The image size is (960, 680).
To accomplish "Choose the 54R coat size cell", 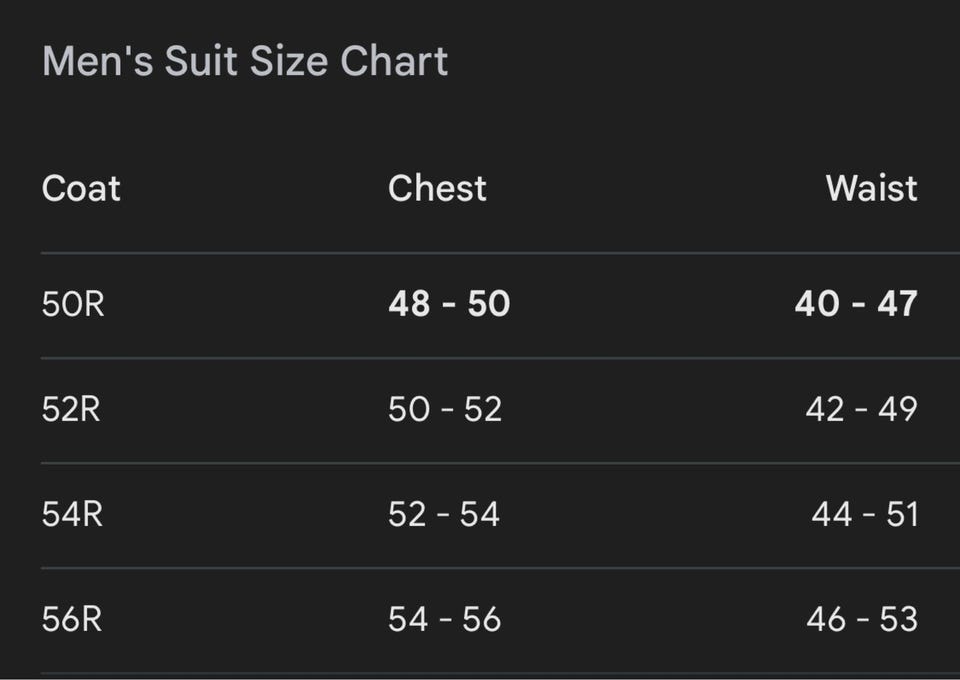I will click(x=73, y=514).
